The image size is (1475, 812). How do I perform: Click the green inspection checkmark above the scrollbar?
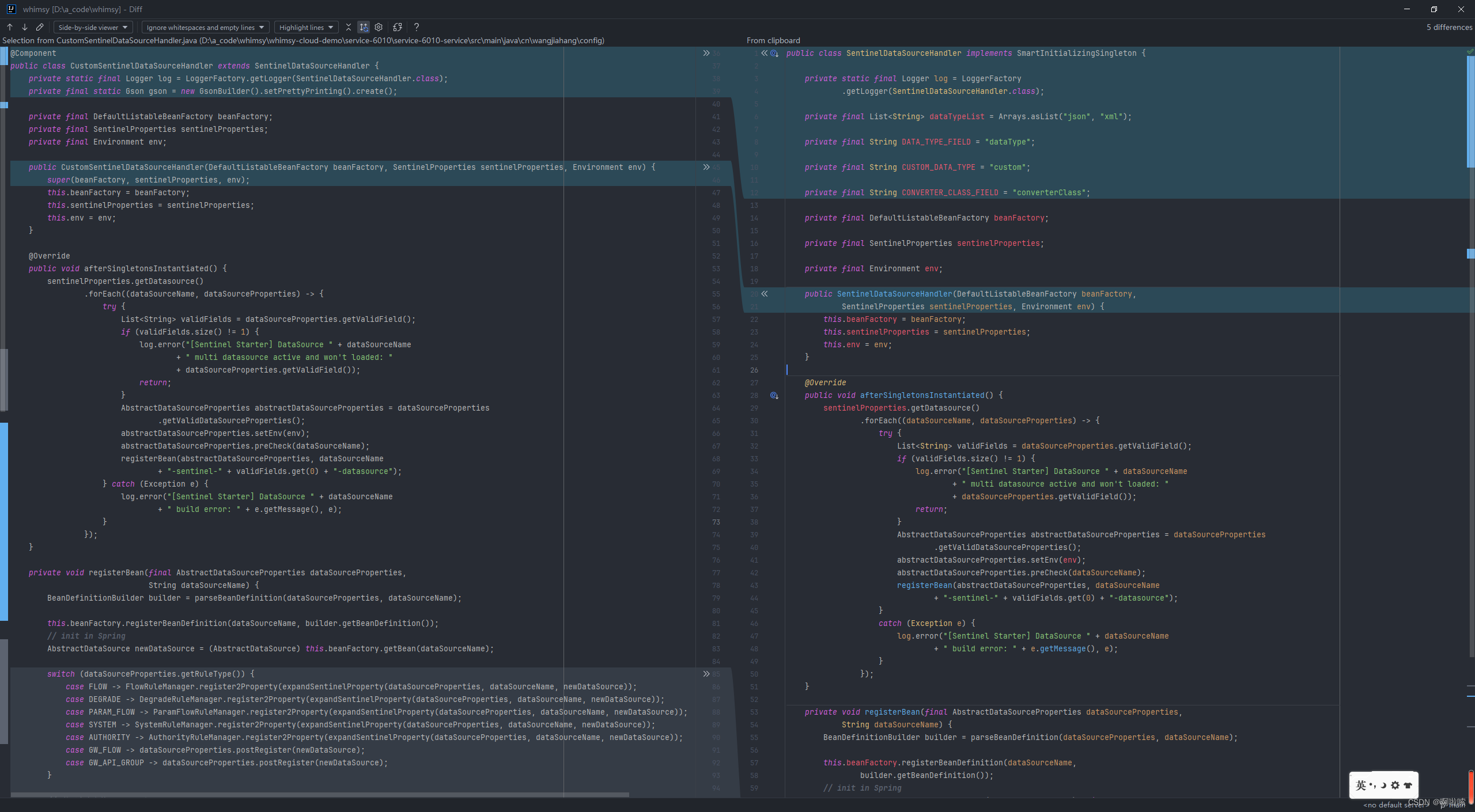1470,51
